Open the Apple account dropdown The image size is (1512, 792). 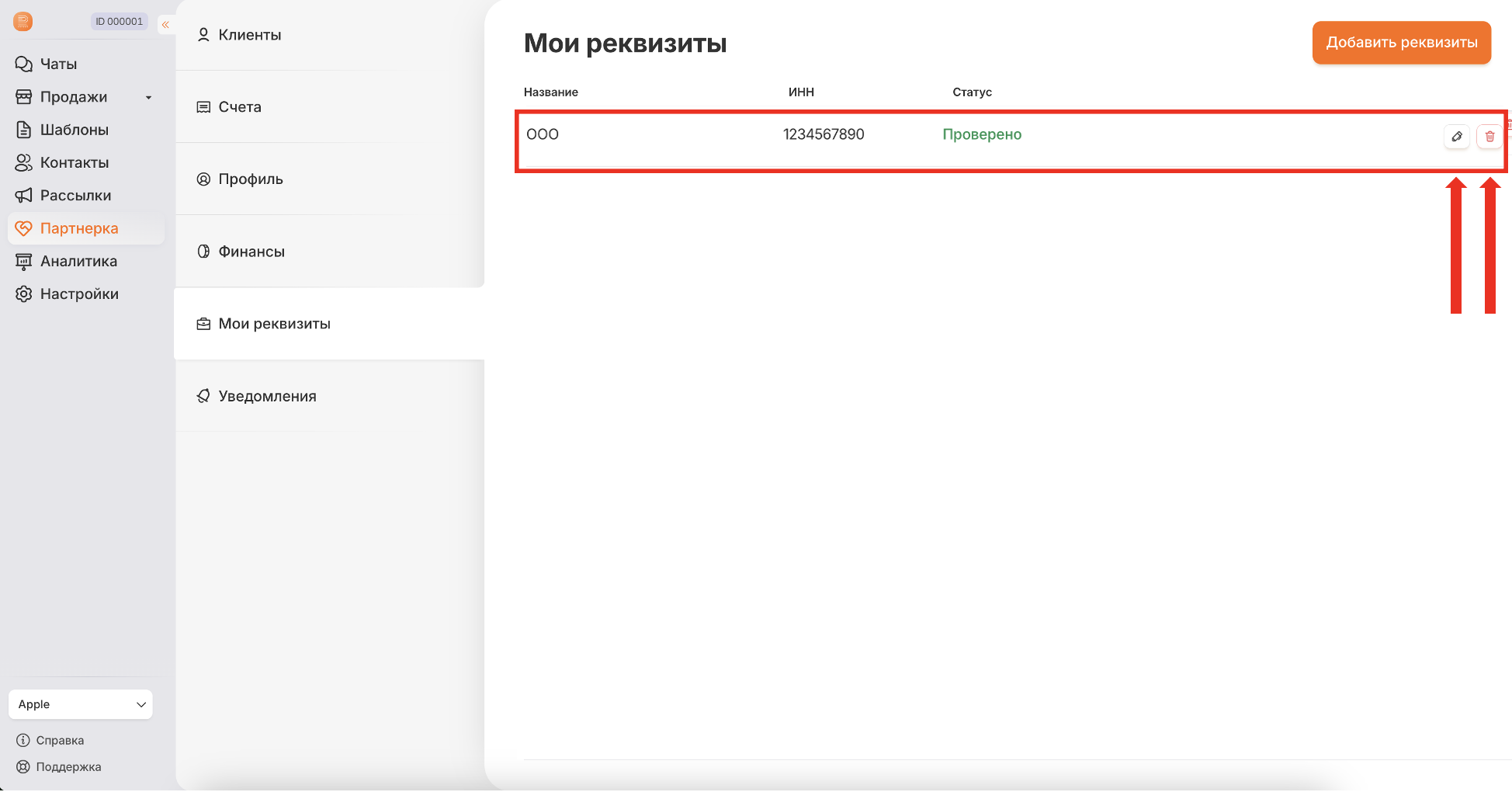tap(81, 704)
